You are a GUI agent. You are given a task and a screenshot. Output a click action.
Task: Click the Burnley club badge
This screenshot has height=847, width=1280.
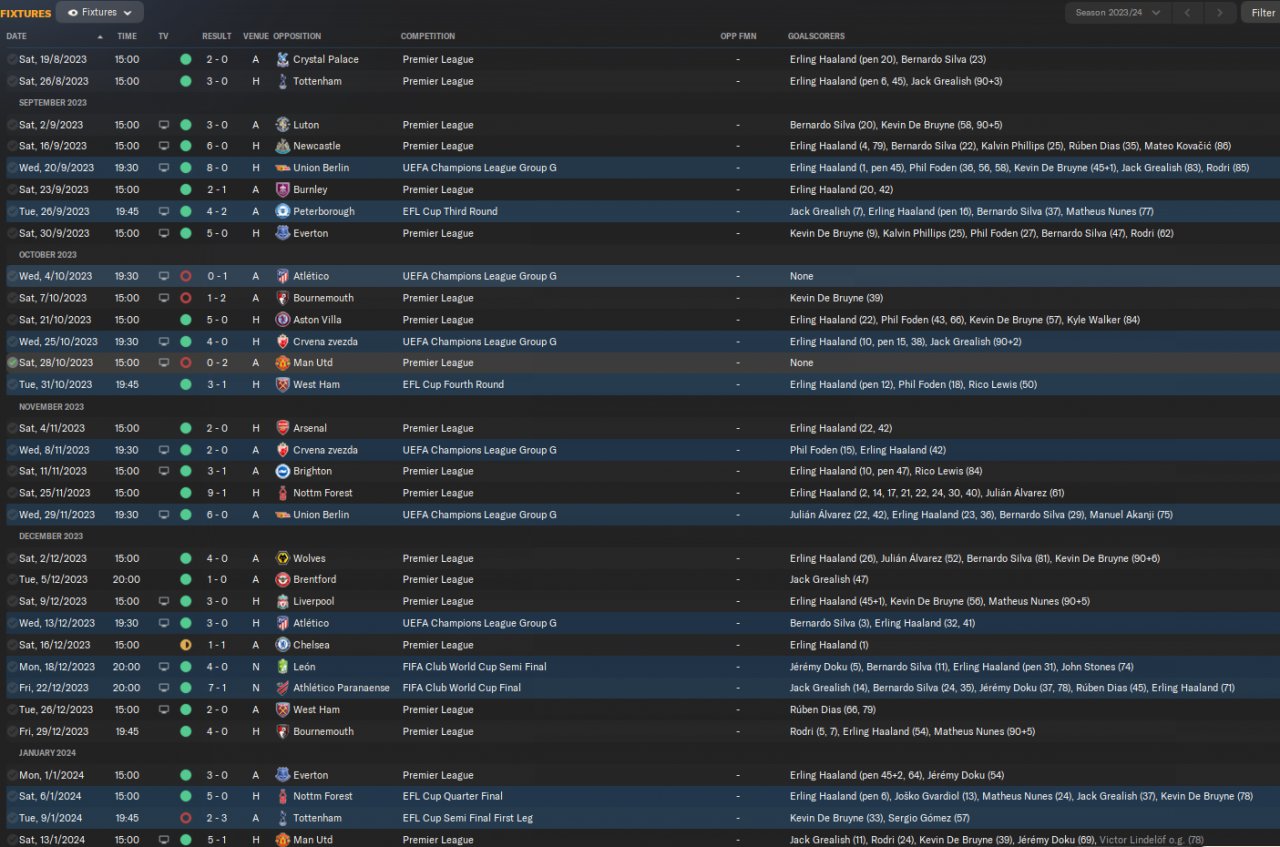coord(283,189)
